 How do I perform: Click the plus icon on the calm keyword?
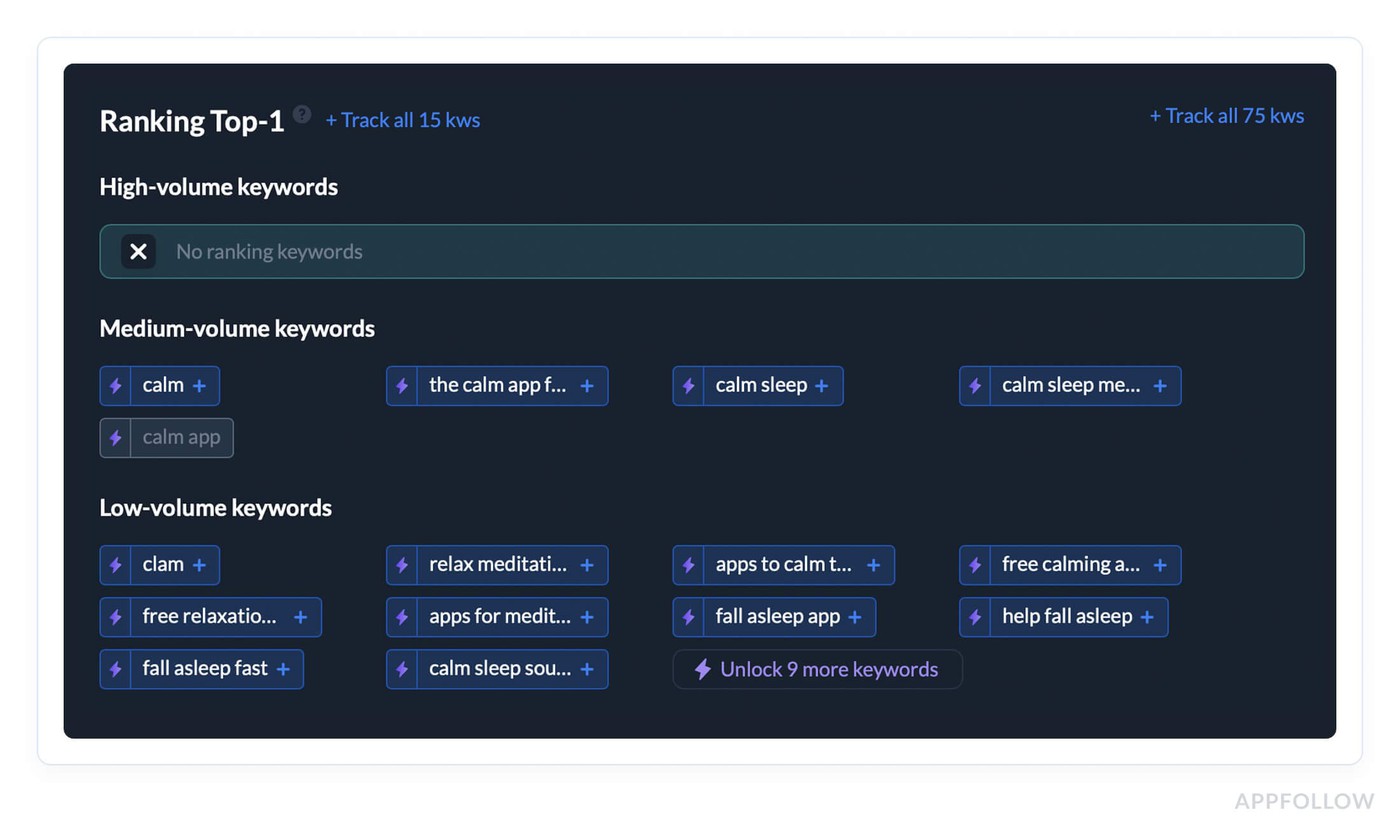tap(199, 386)
